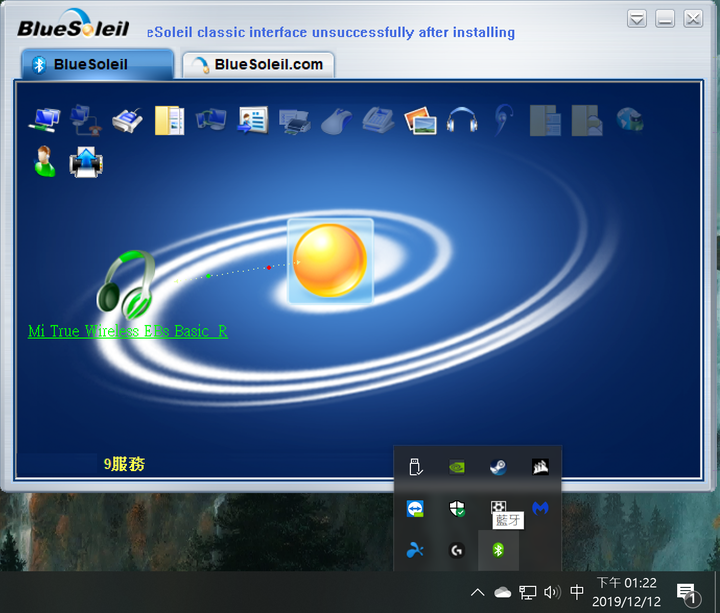Screen dimensions: 720x613
Task: Select the Serial Port service icon
Action: 128,121
